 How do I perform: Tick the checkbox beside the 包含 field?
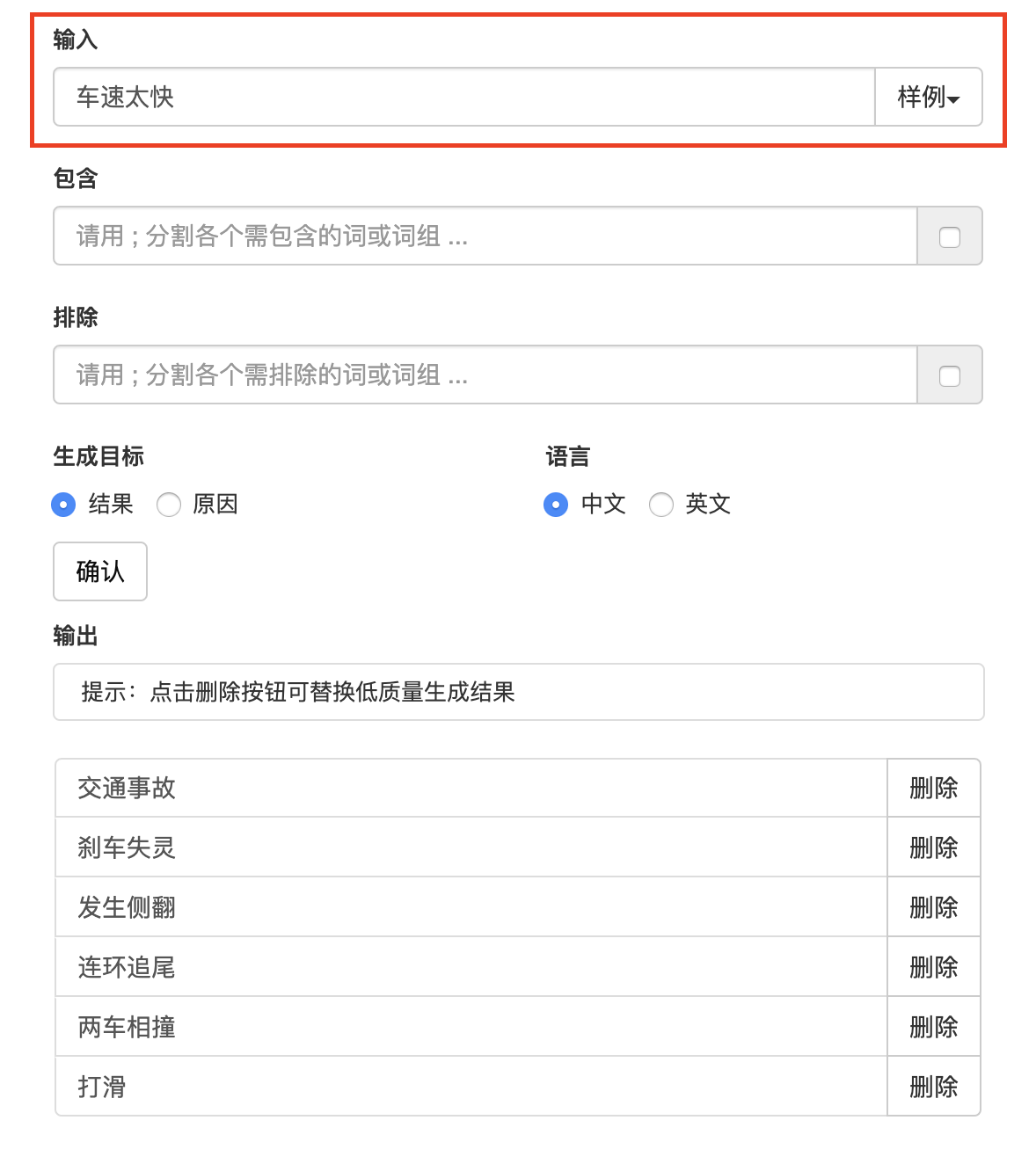coord(950,236)
